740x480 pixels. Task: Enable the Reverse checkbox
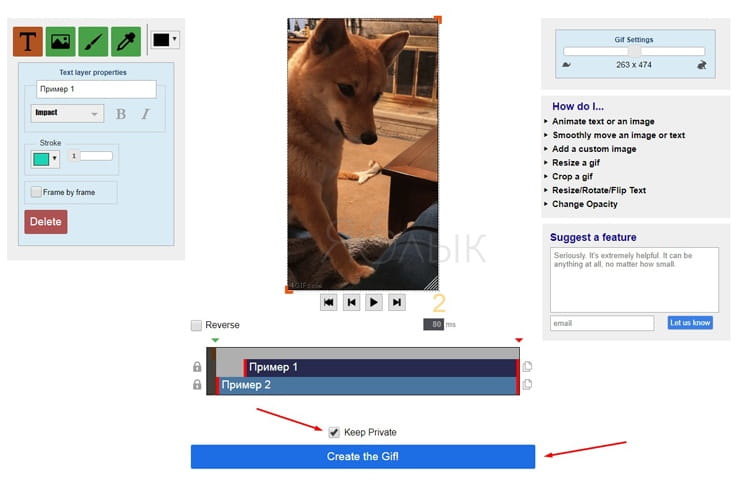196,325
